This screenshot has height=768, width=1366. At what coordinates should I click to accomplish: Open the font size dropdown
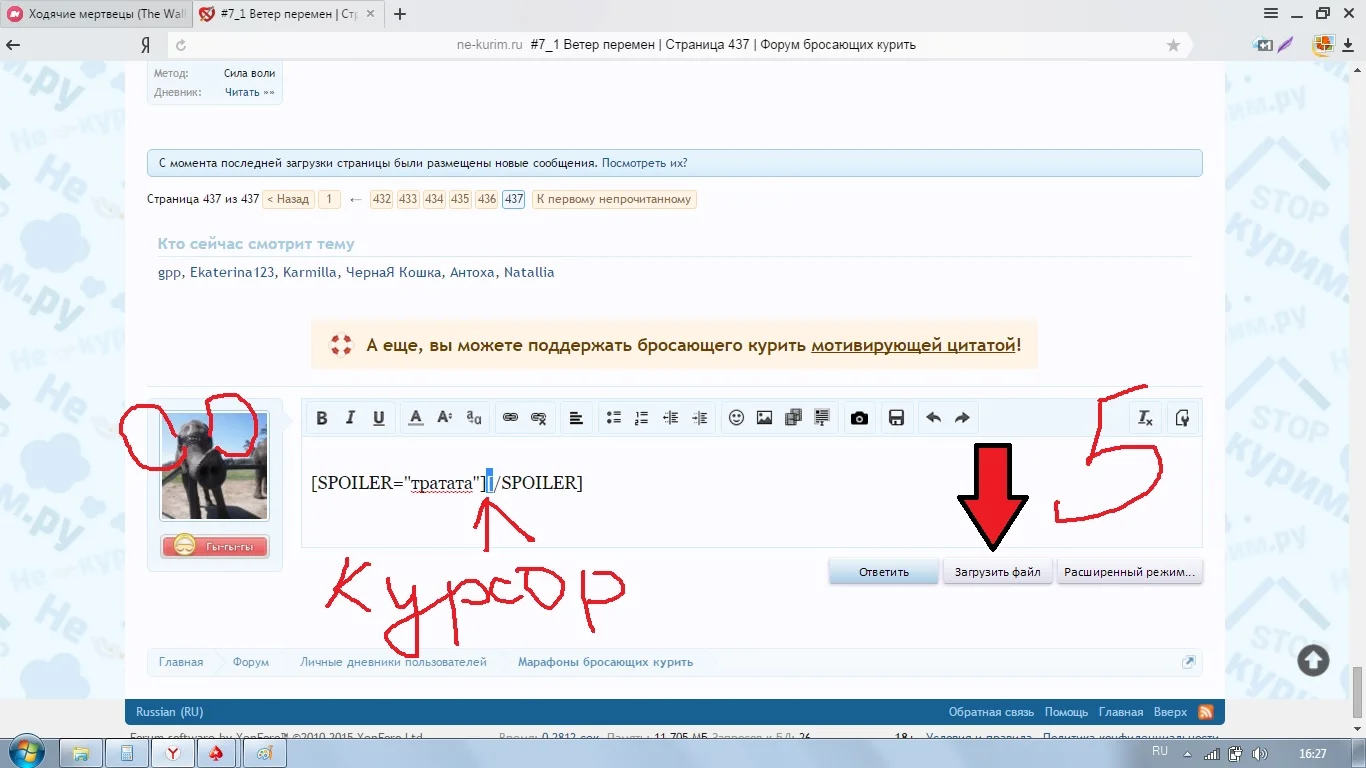point(445,418)
